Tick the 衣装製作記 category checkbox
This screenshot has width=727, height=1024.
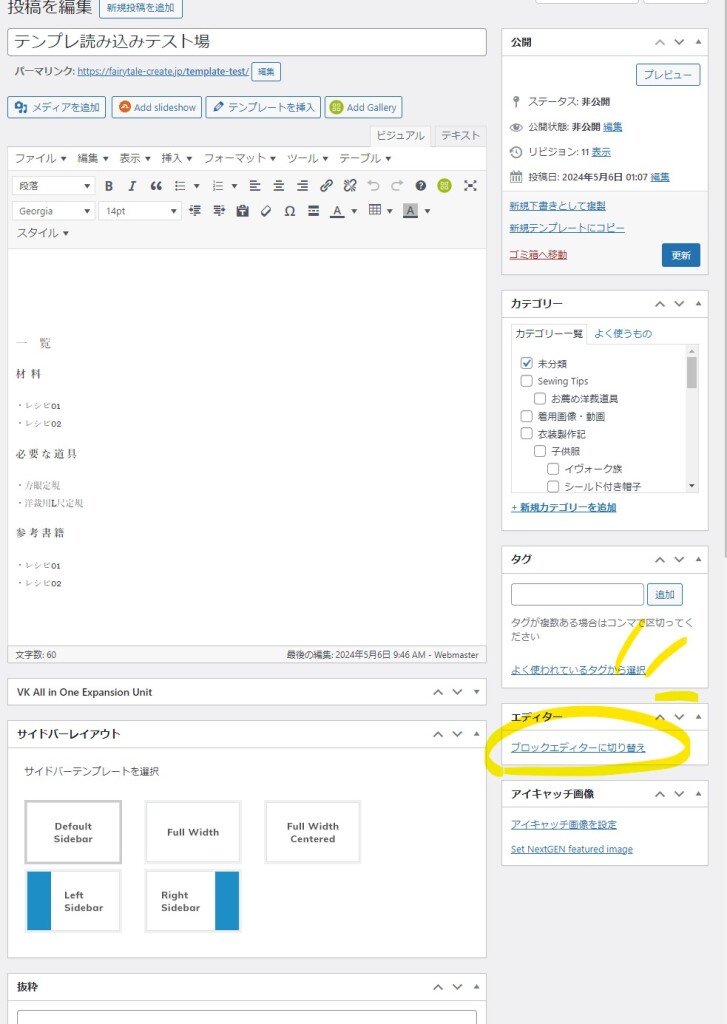pos(527,434)
